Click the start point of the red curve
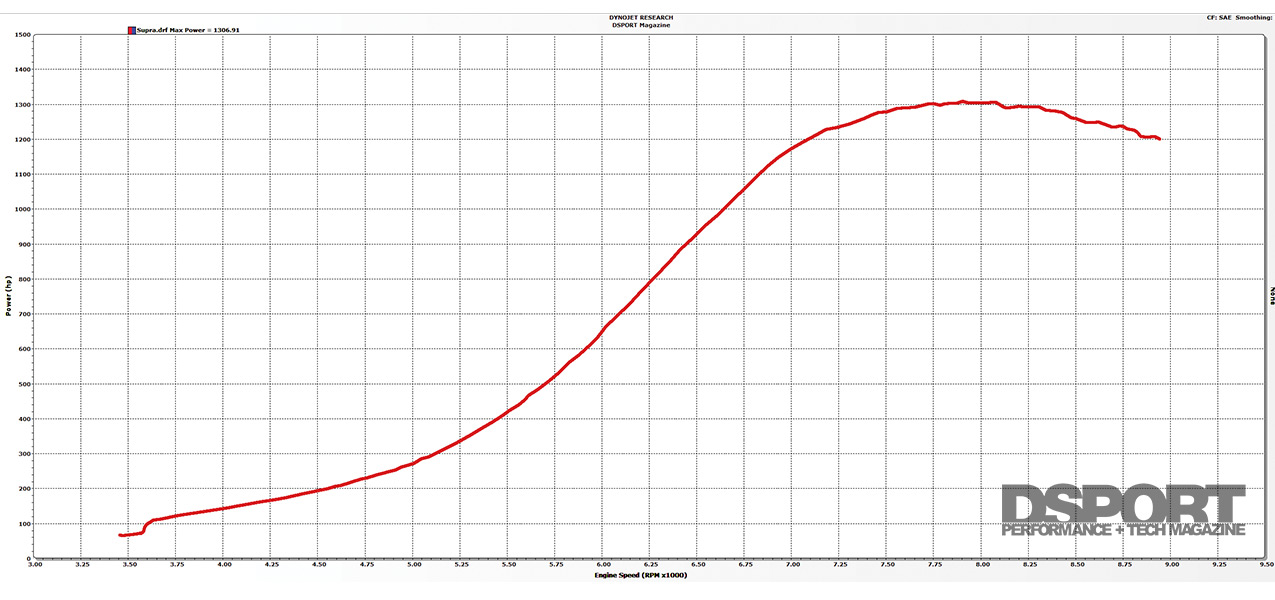Image resolution: width=1275 pixels, height=600 pixels. (x=120, y=535)
